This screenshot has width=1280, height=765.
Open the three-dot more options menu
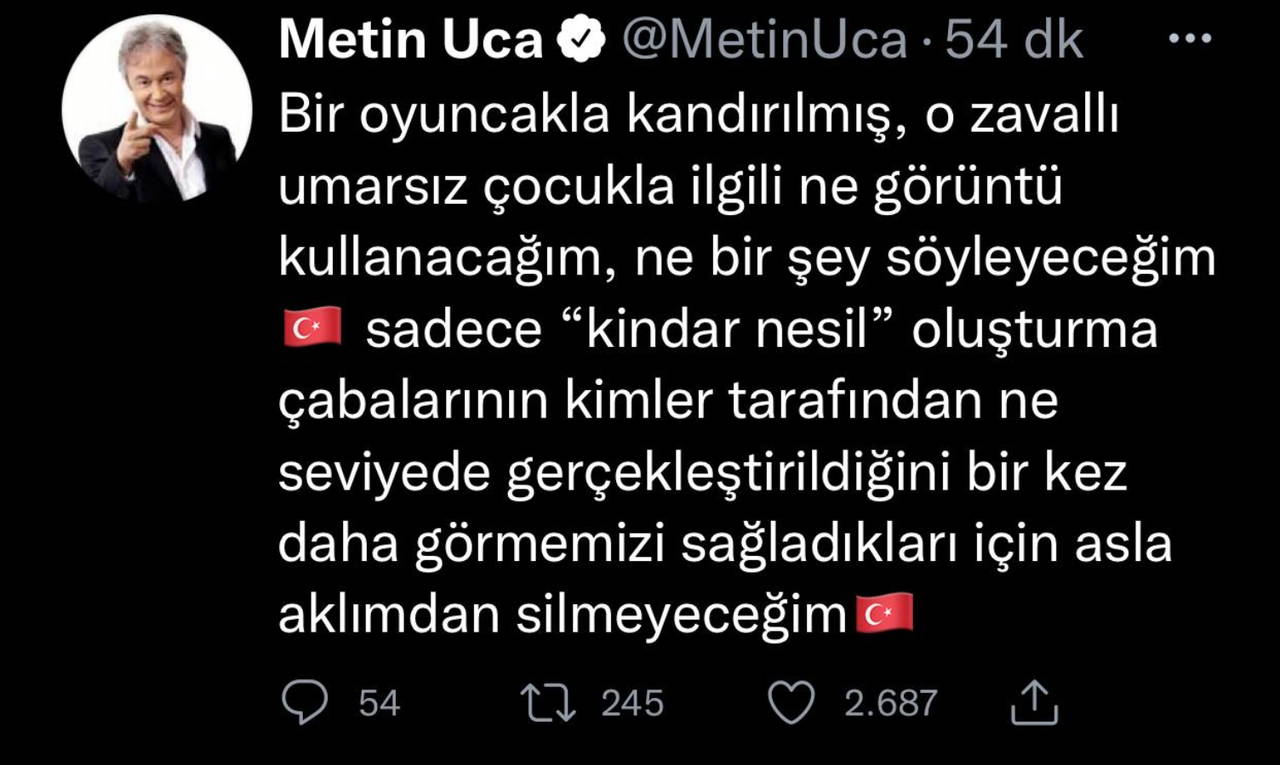click(1189, 39)
